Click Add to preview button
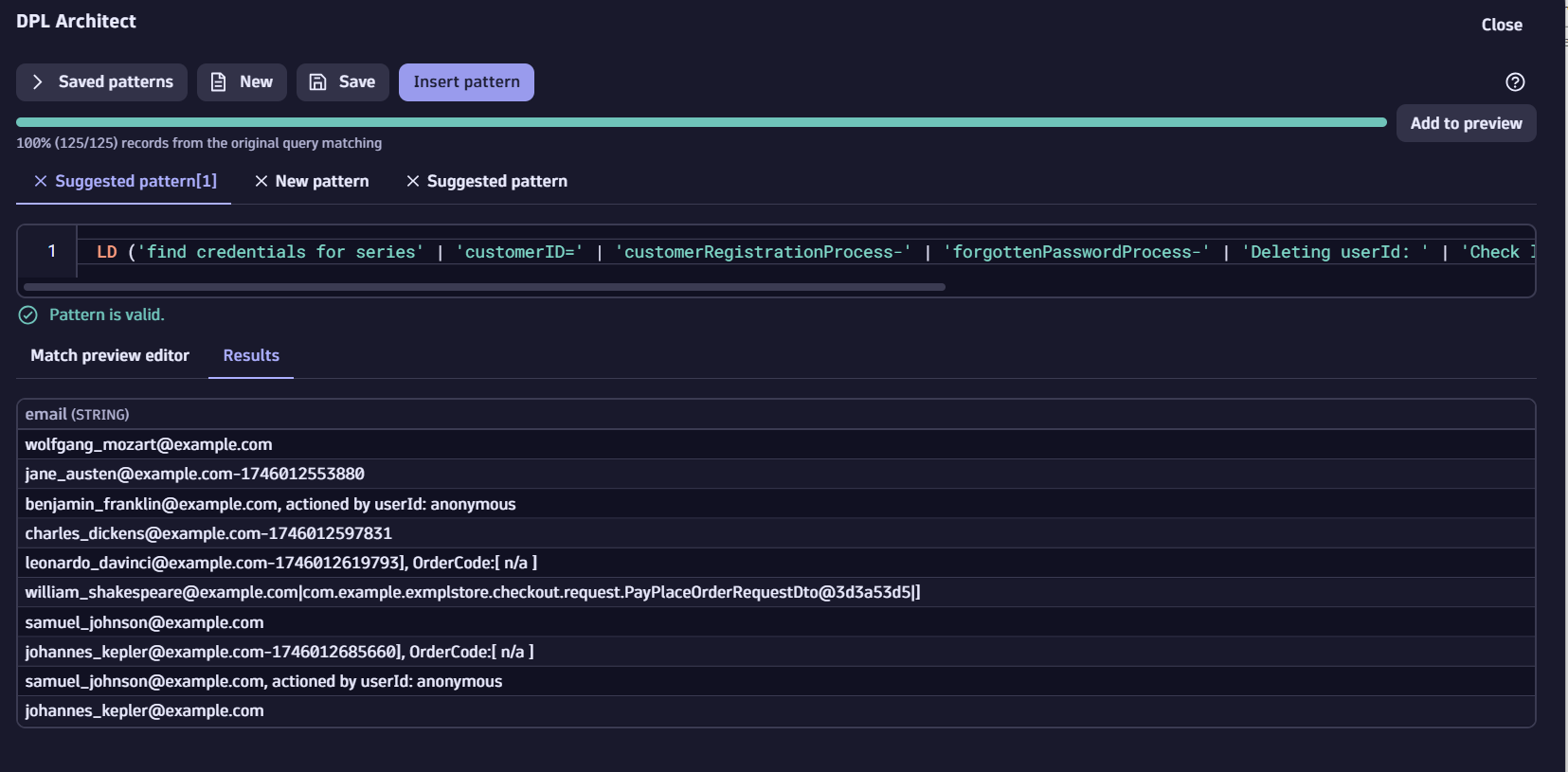The width and height of the screenshot is (1568, 772). pos(1465,123)
